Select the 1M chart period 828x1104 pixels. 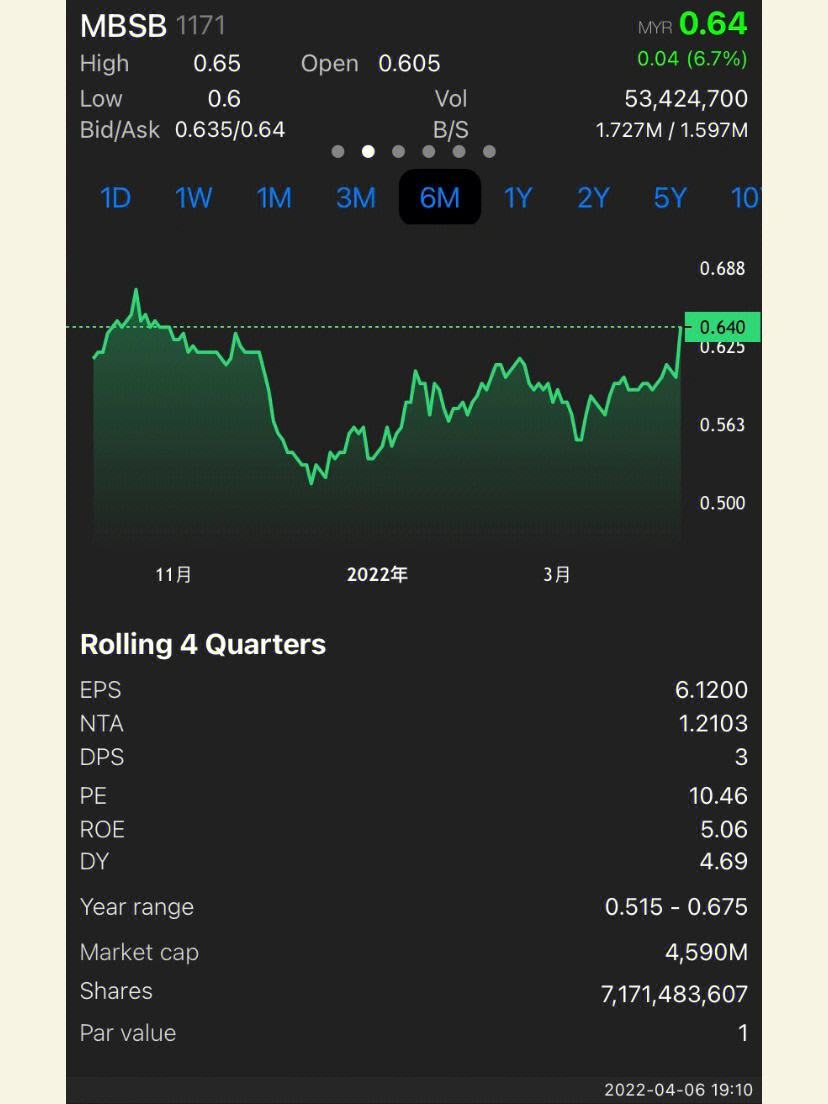pyautogui.click(x=274, y=198)
